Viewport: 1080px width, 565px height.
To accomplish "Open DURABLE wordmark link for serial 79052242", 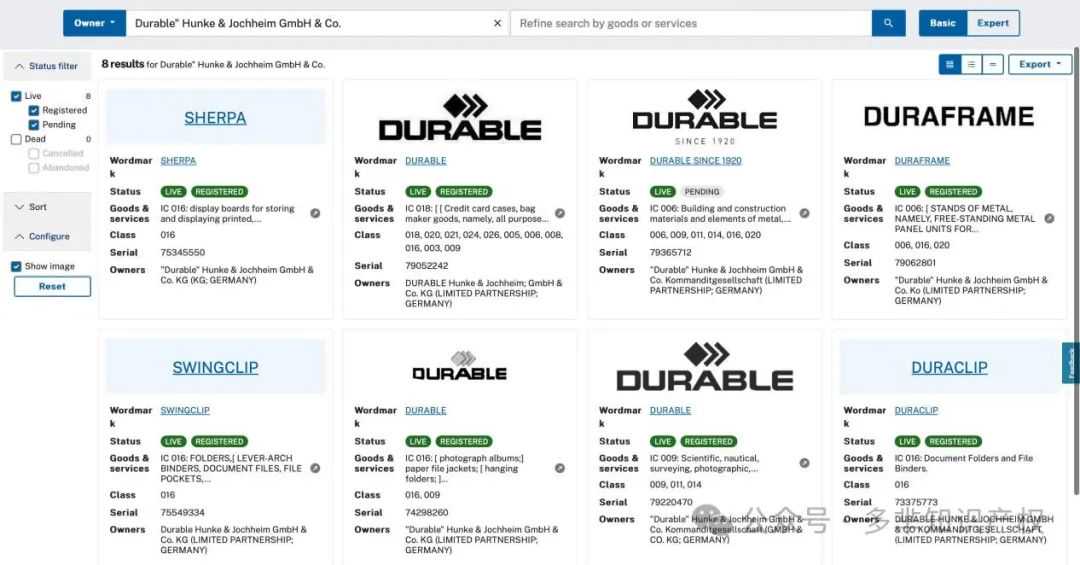I will pyautogui.click(x=426, y=161).
